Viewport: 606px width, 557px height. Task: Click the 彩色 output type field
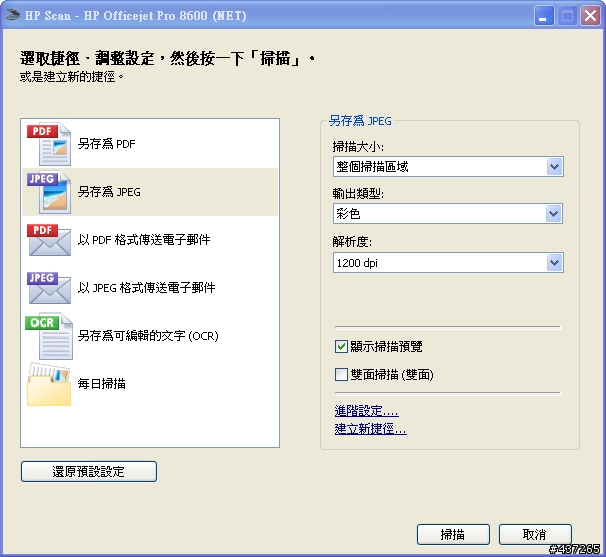[x=448, y=214]
